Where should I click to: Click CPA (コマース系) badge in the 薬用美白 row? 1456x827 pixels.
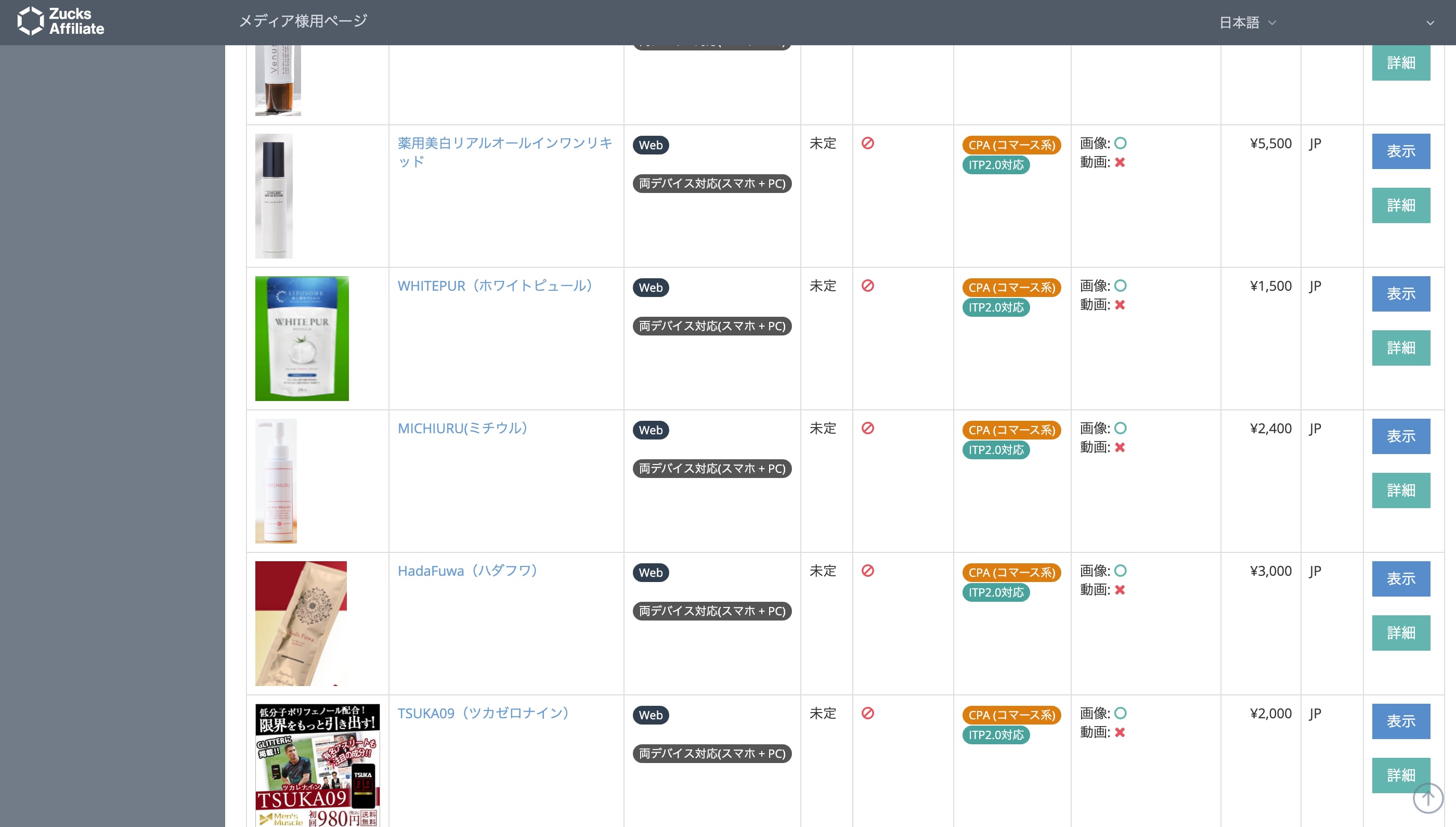click(x=1011, y=146)
